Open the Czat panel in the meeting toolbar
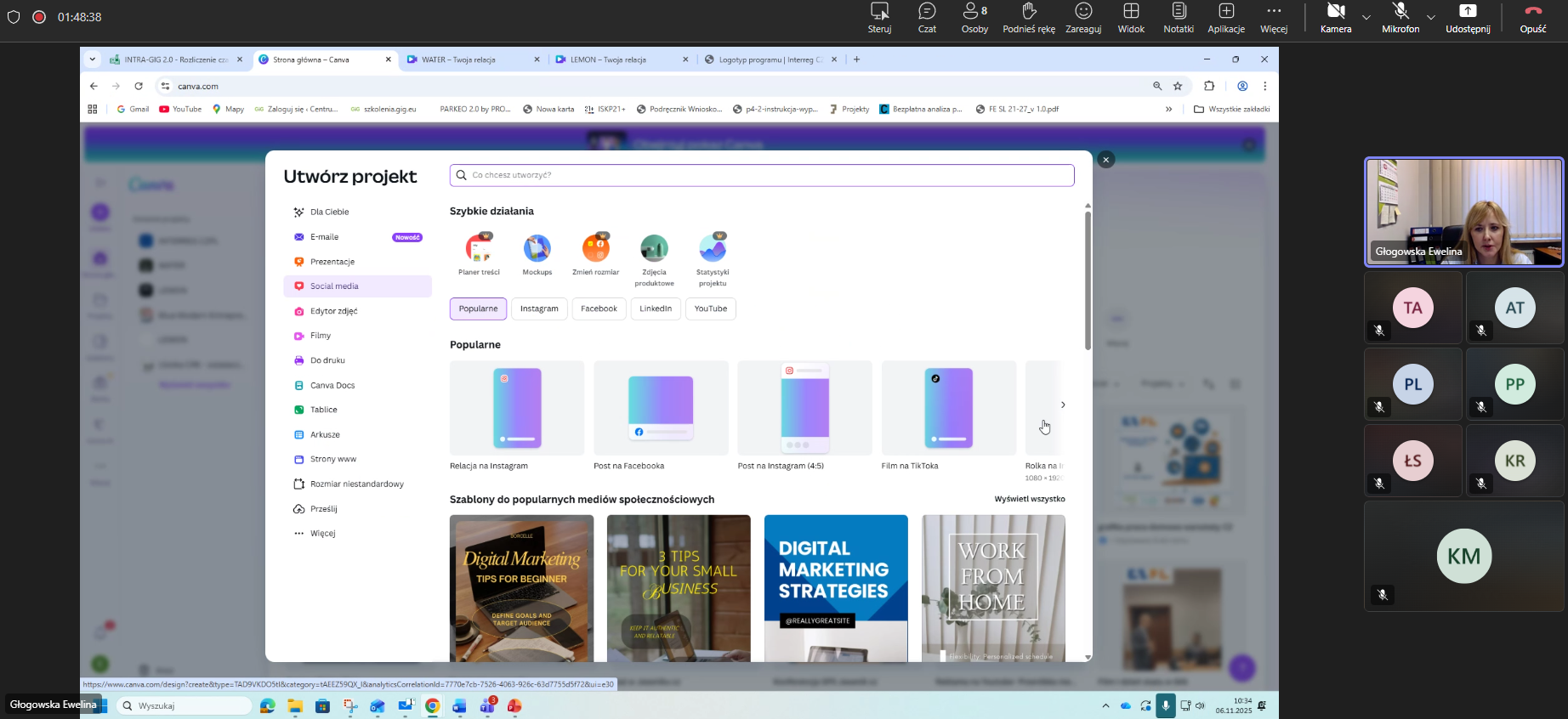Image resolution: width=1568 pixels, height=719 pixels. point(927,17)
